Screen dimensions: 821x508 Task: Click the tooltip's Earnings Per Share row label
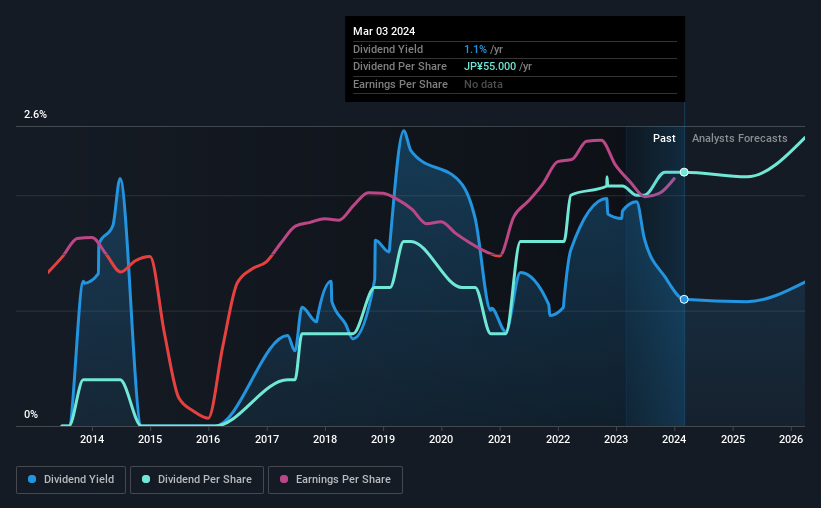coord(401,84)
